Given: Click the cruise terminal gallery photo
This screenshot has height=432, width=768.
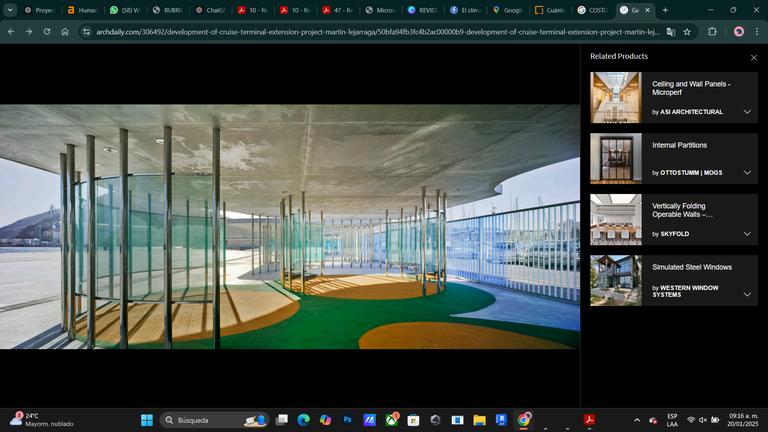Looking at the screenshot, I should click(x=289, y=226).
